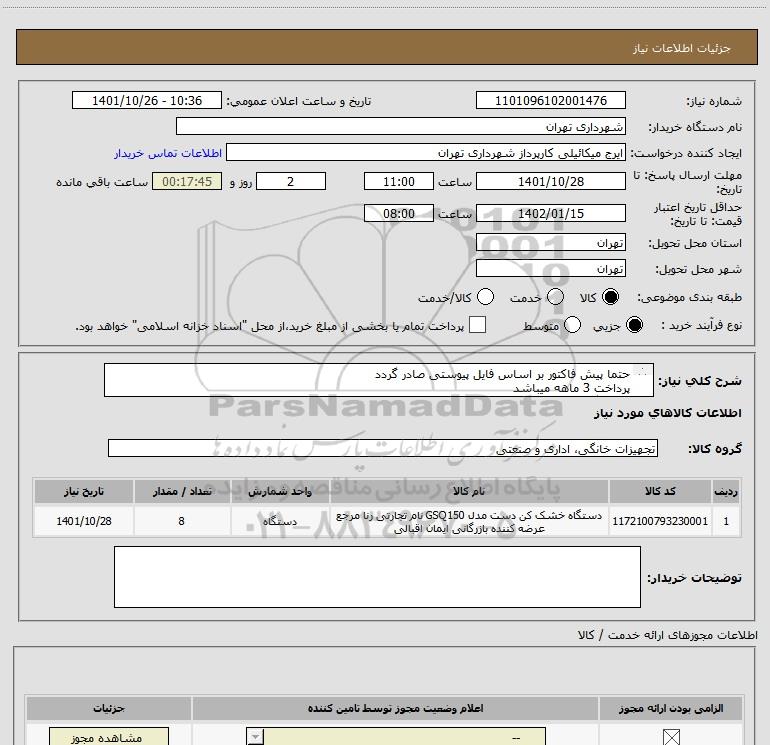The height and width of the screenshot is (745, 770).
Task: Click the شرح کلی نیاز text area
Action: click(379, 380)
